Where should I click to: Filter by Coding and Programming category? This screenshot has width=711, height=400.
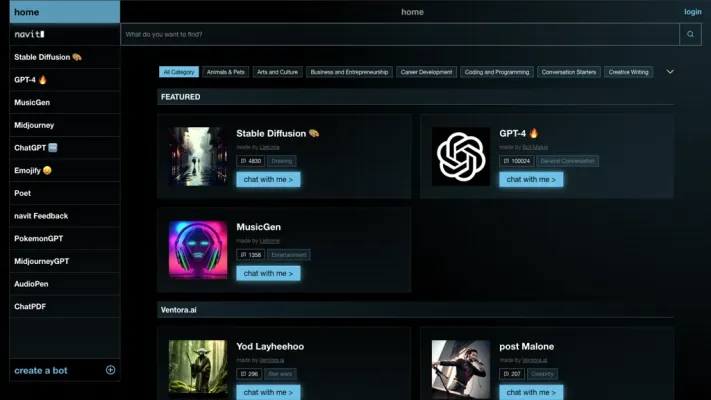coord(497,72)
